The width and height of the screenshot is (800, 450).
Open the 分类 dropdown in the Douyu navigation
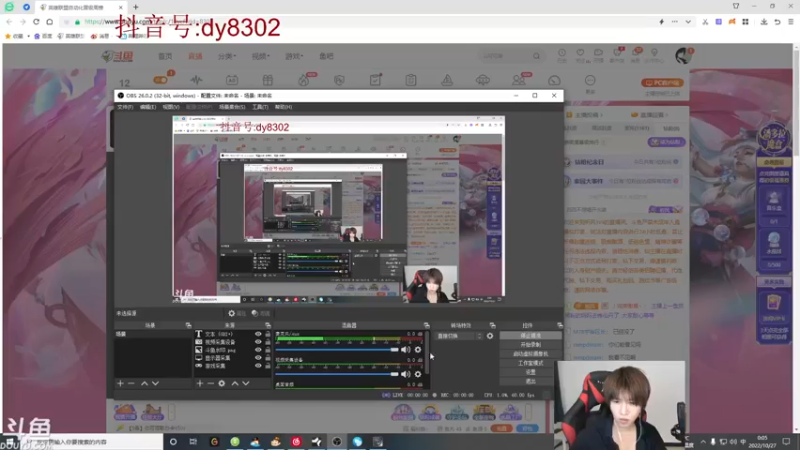click(227, 56)
